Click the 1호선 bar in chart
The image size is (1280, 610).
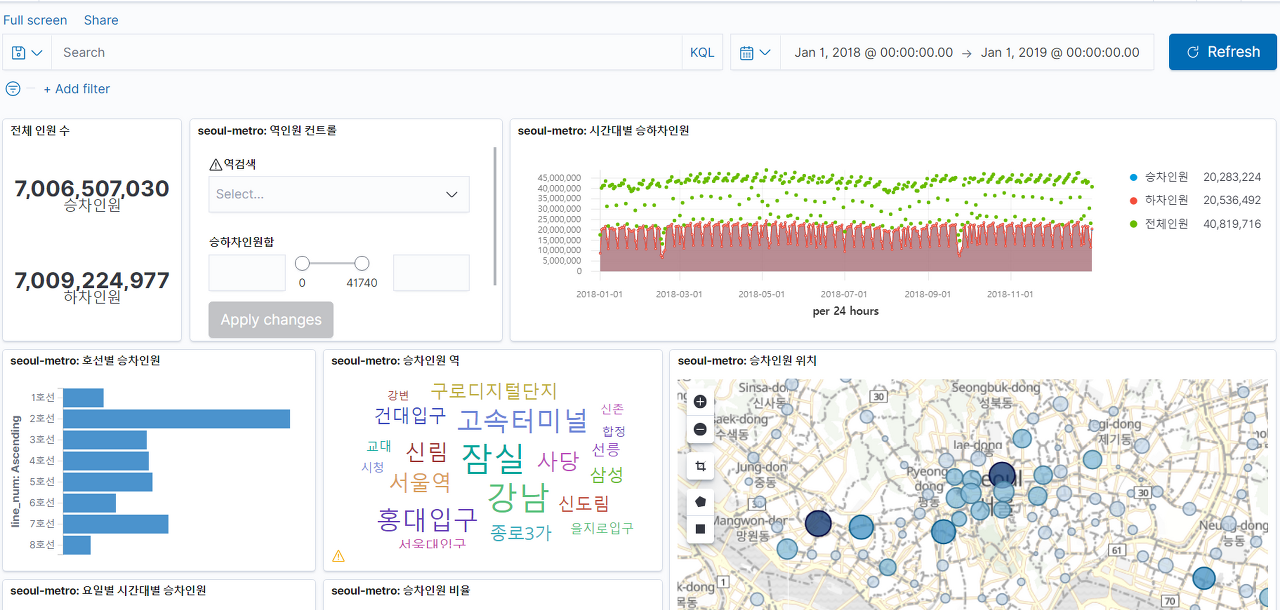pos(83,398)
